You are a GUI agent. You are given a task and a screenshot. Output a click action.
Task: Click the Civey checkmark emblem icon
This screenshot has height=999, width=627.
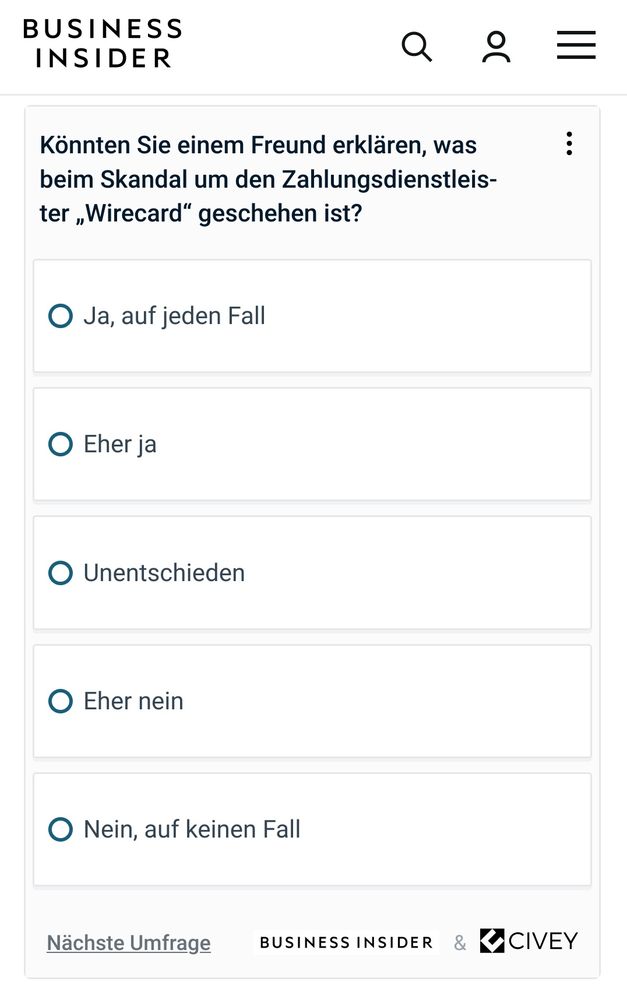pos(492,941)
